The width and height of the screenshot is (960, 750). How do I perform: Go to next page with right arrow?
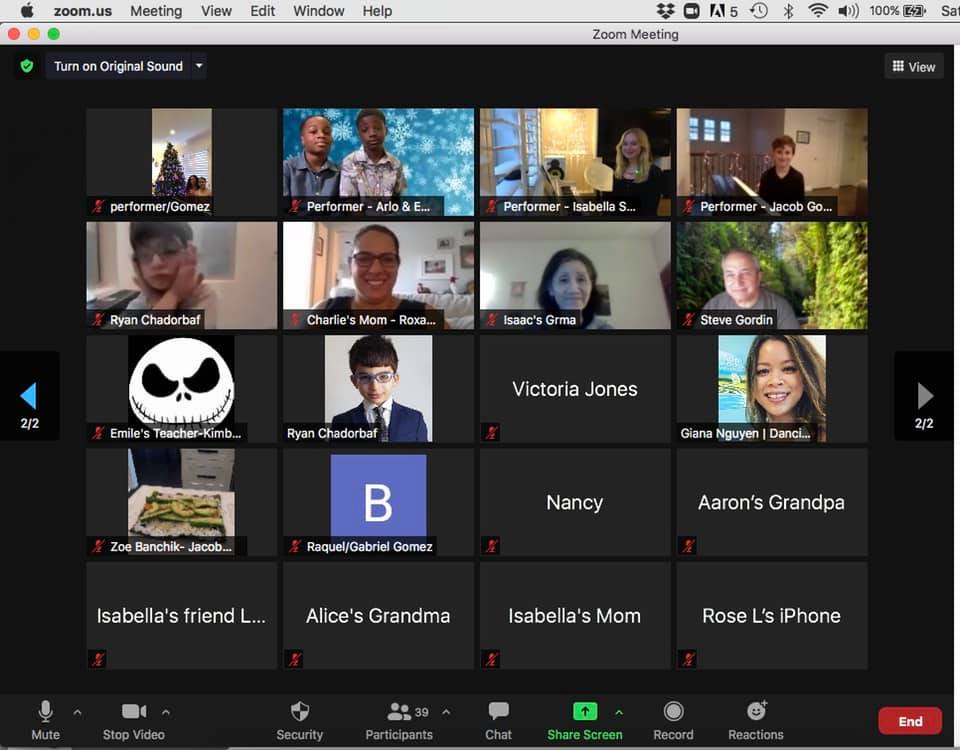pyautogui.click(x=924, y=397)
